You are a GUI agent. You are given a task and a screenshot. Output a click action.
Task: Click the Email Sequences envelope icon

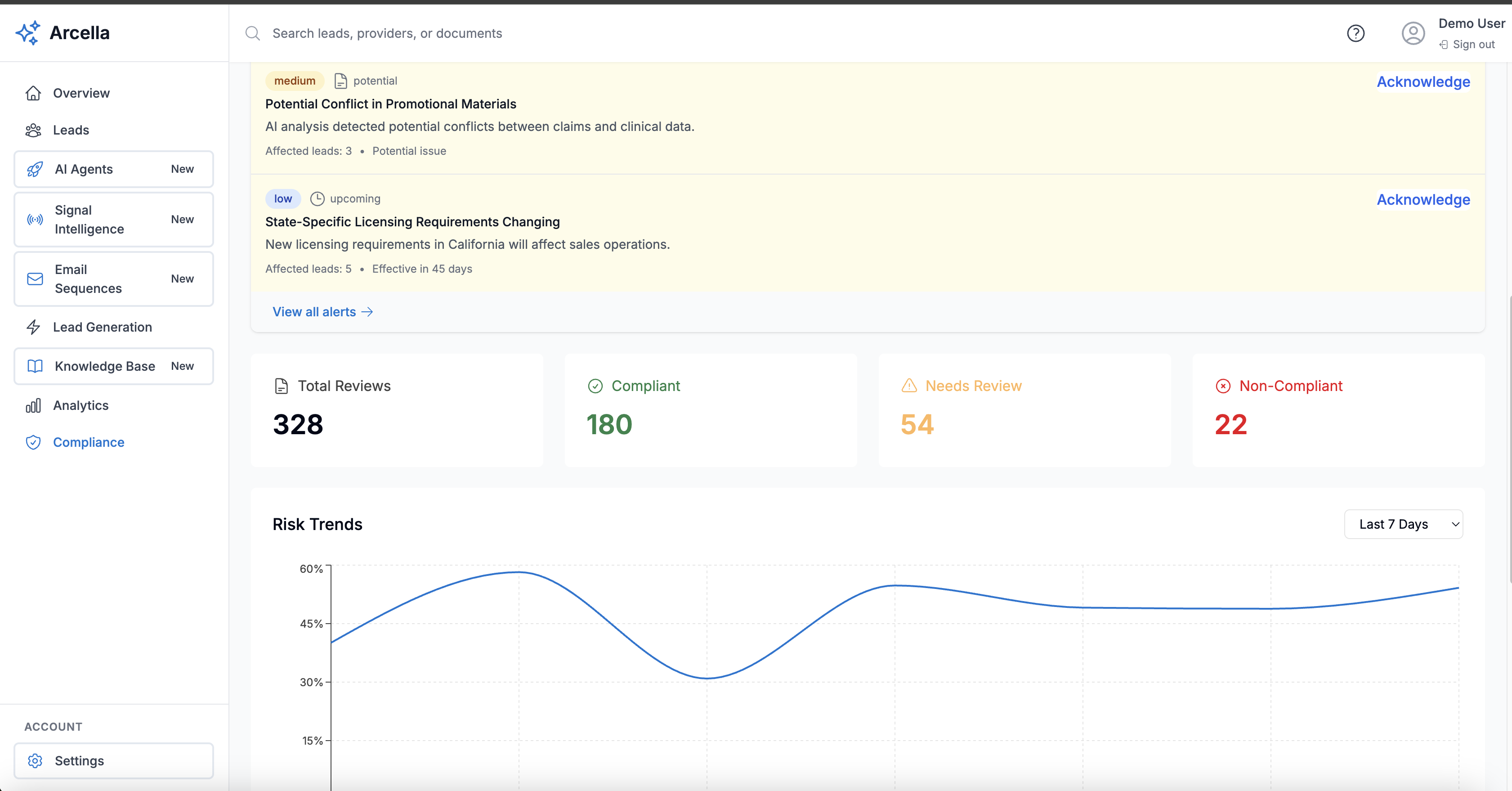tap(35, 279)
